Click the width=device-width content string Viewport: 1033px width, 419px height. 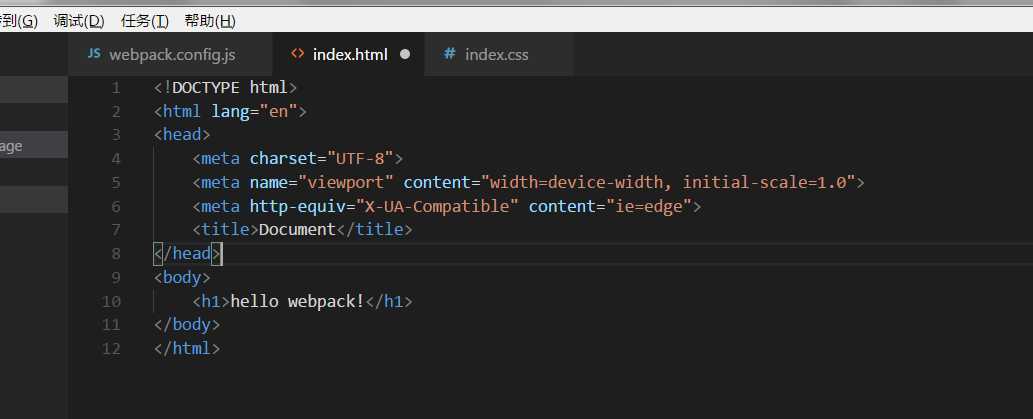click(667, 182)
